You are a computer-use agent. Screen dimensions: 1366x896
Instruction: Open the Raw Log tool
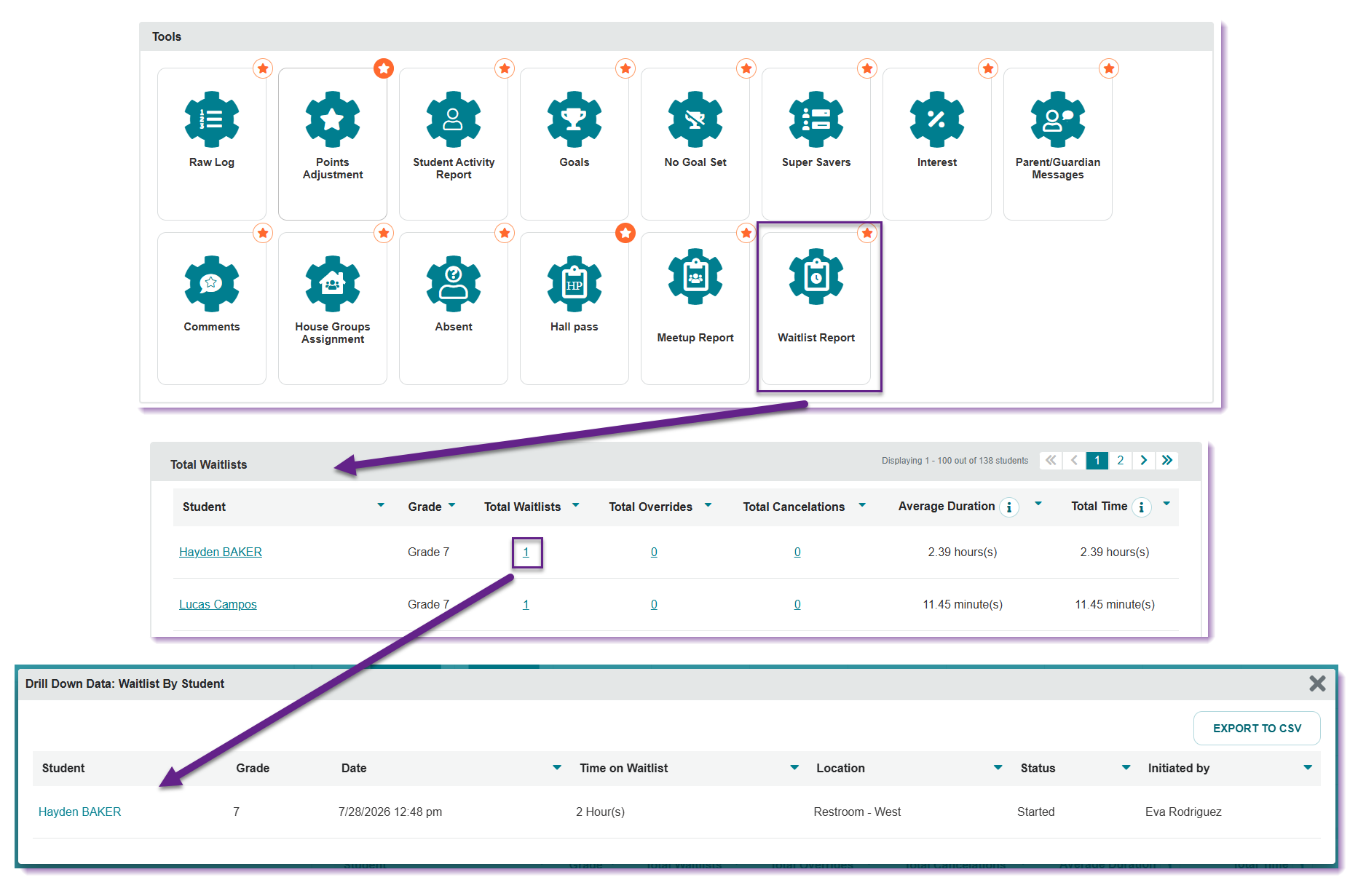(x=212, y=143)
